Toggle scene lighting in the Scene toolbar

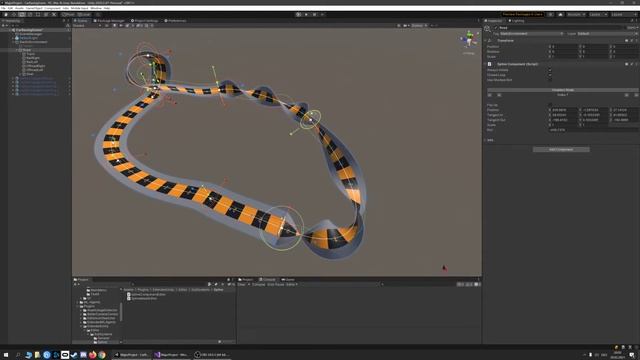[114, 25]
